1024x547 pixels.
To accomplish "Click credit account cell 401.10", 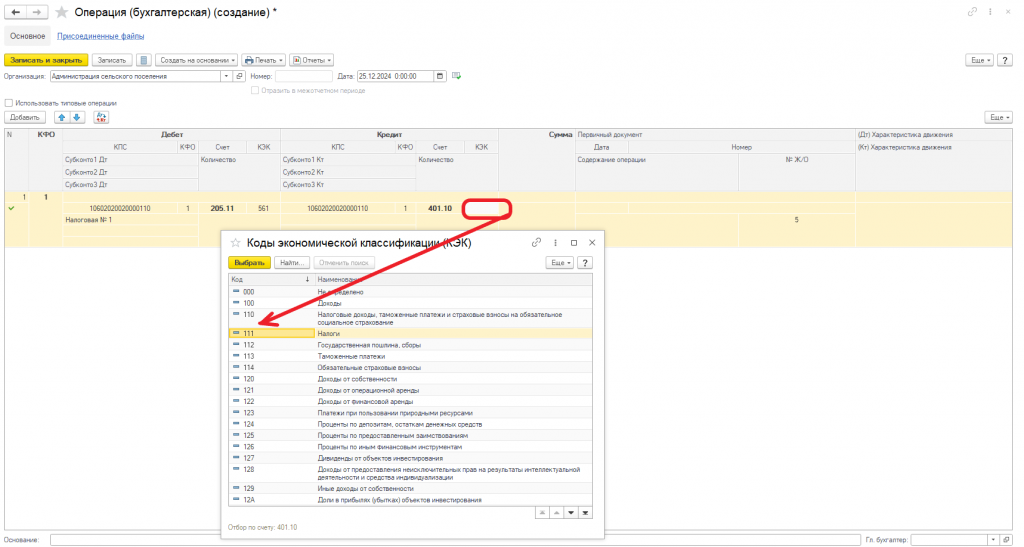I will (440, 209).
